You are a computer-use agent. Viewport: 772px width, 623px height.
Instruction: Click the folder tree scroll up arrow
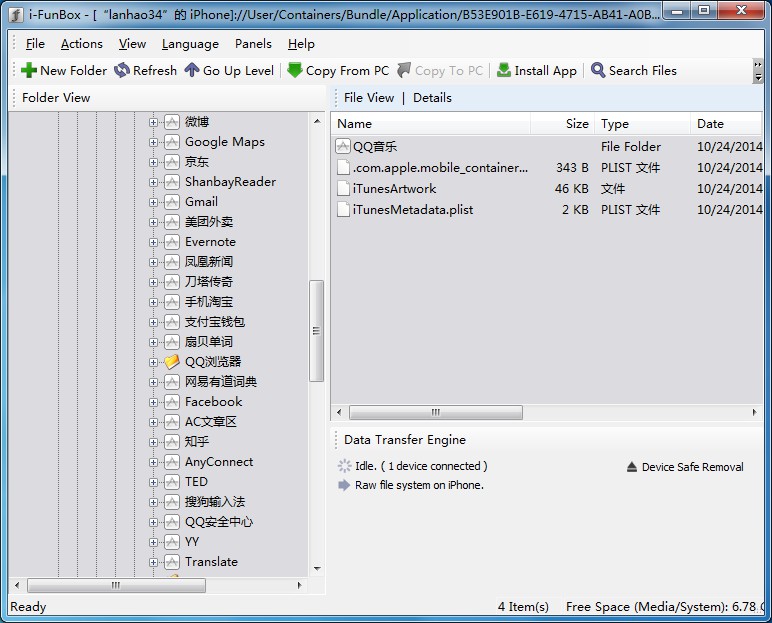pyautogui.click(x=317, y=121)
